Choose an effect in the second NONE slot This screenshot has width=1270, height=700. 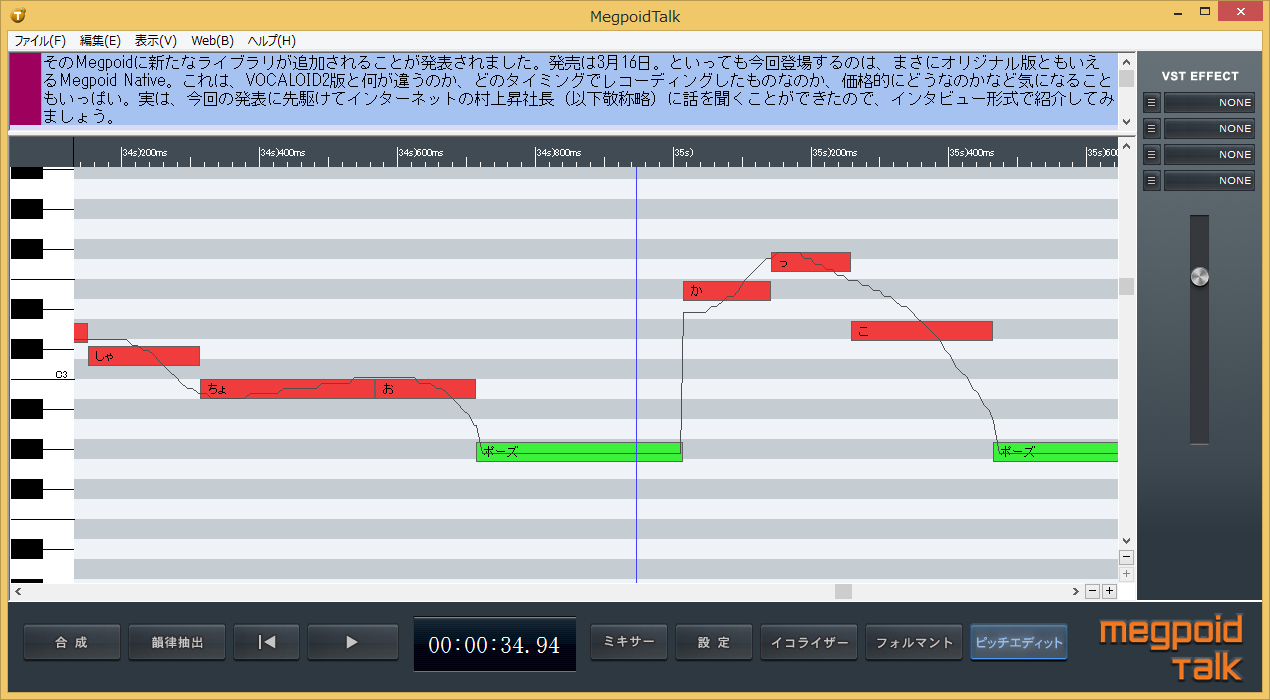(x=1209, y=128)
